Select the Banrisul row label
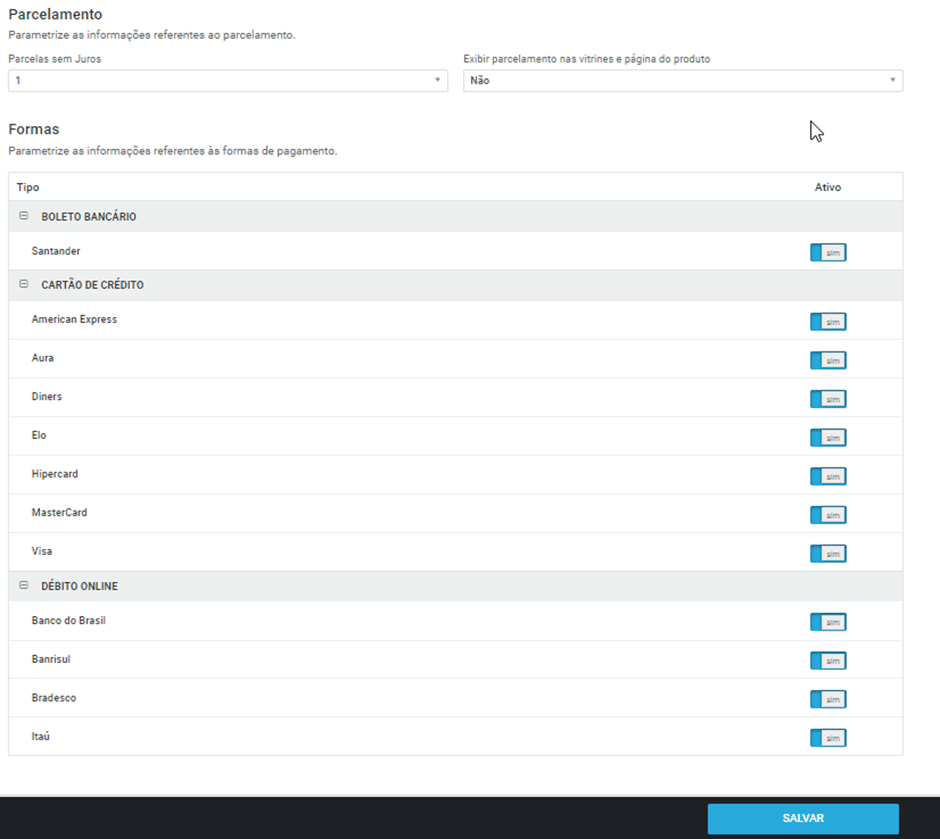 pyautogui.click(x=51, y=659)
